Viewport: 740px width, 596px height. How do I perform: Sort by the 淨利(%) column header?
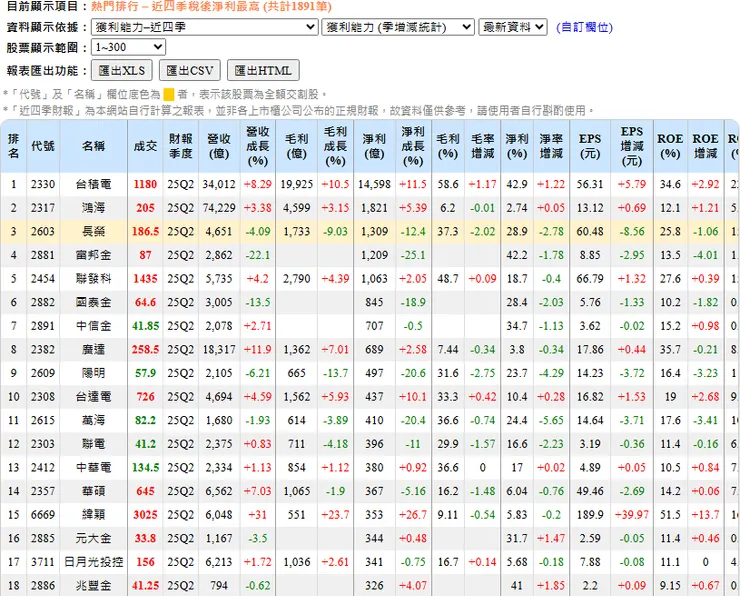point(517,146)
